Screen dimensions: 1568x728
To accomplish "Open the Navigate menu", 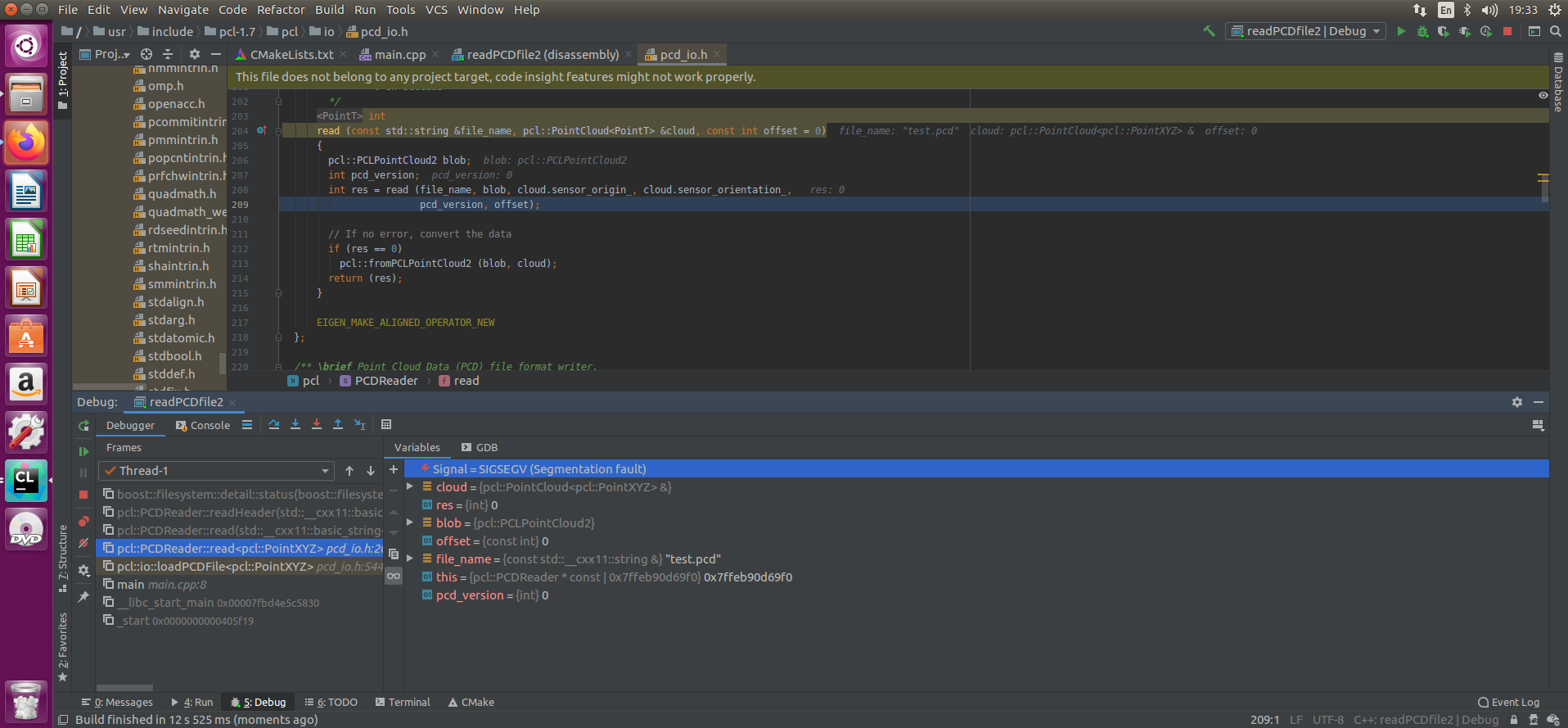I will coord(183,10).
